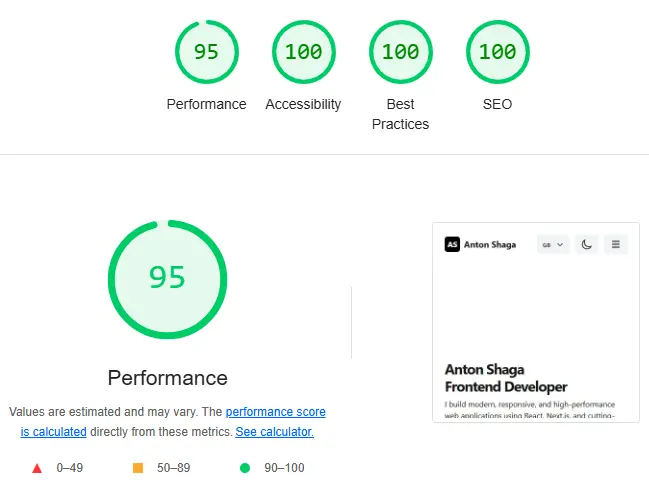Click the "See calculator." link
Image resolution: width=649 pixels, height=499 pixels.
[x=274, y=432]
